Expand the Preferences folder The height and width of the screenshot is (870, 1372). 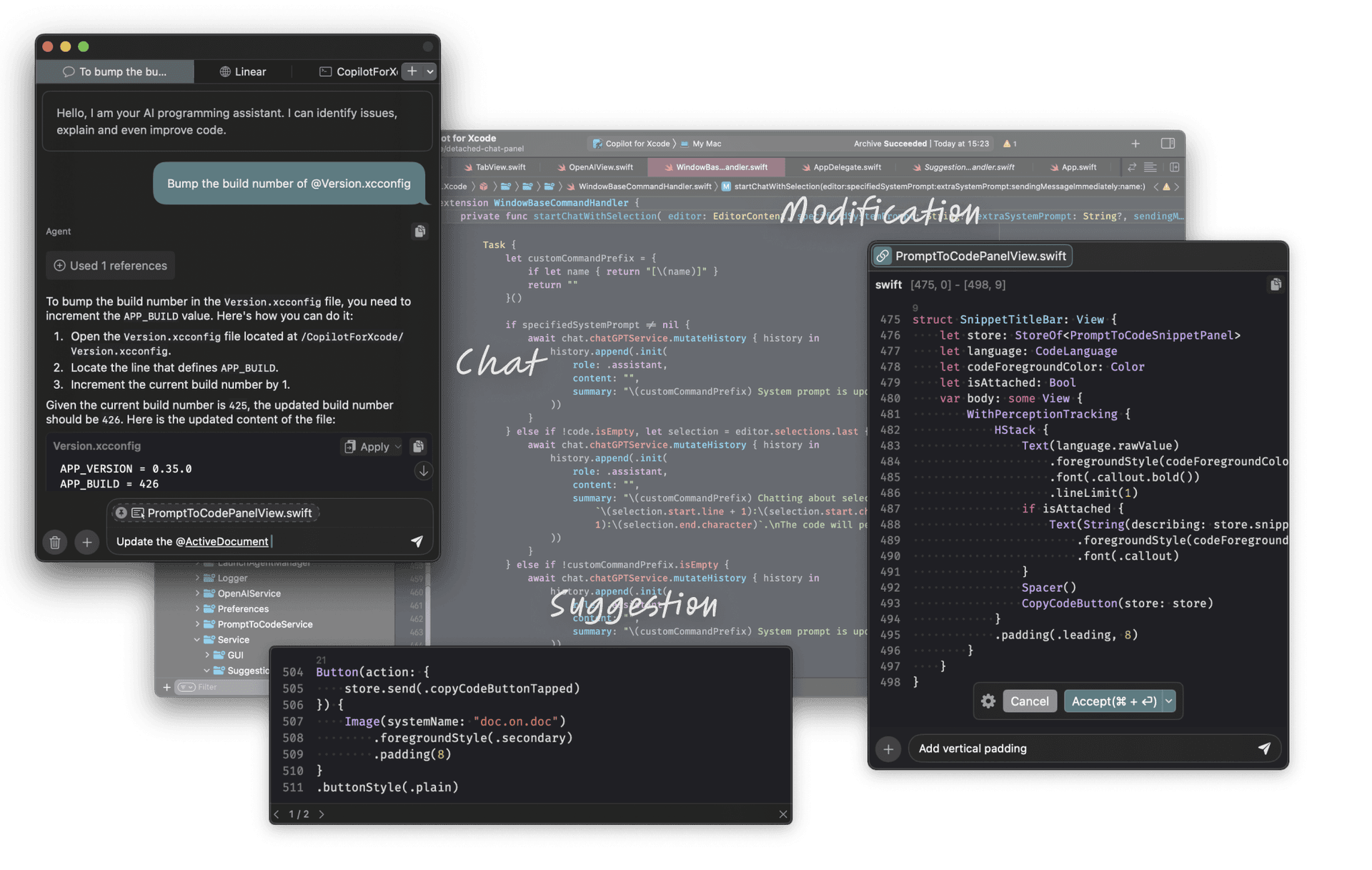coord(198,609)
